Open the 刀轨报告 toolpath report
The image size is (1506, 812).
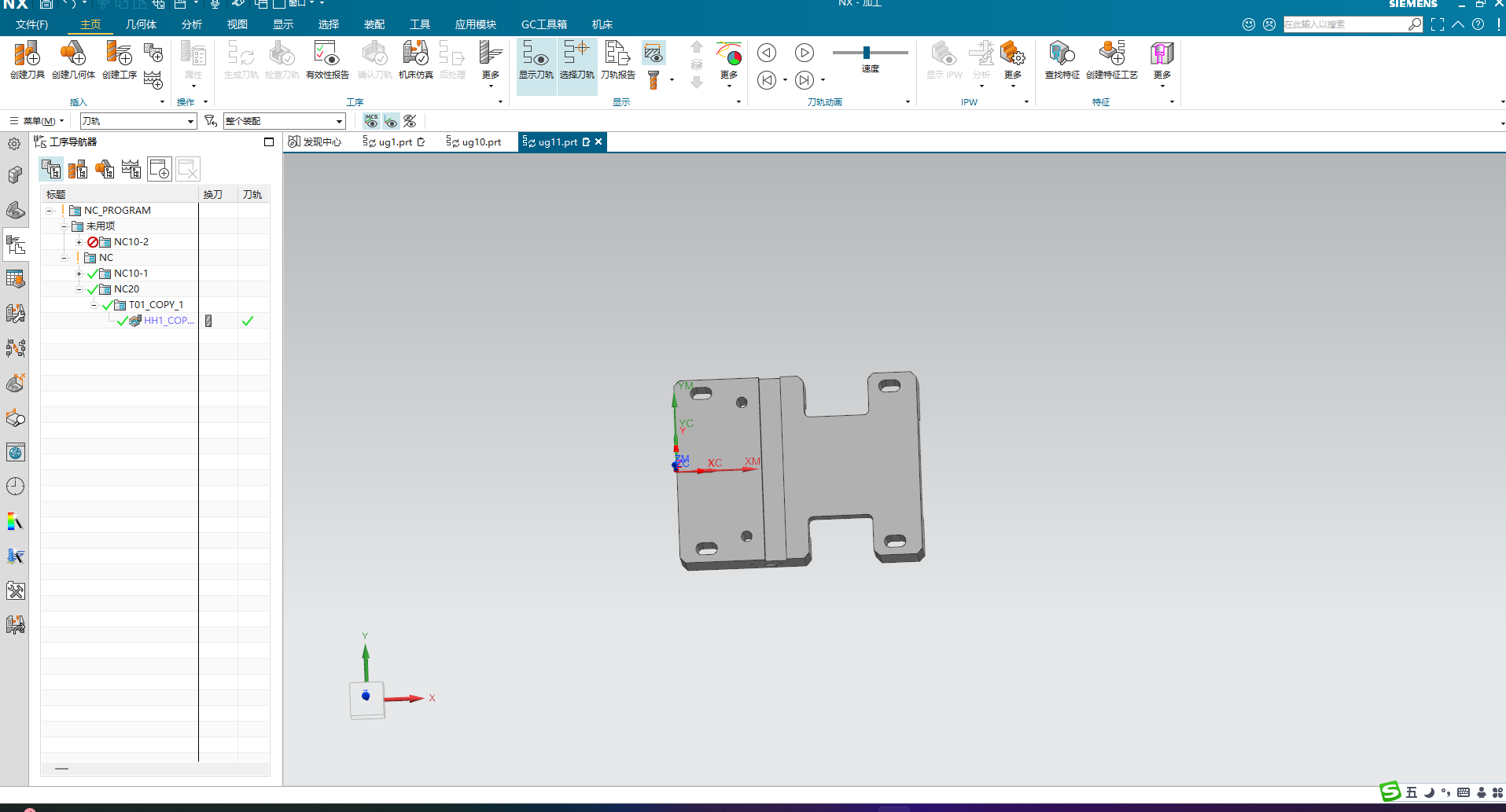(618, 60)
